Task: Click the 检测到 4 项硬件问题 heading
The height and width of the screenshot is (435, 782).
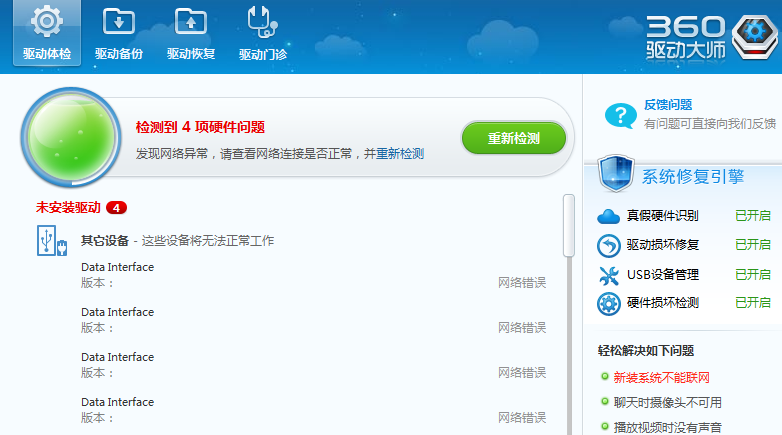Action: click(200, 127)
